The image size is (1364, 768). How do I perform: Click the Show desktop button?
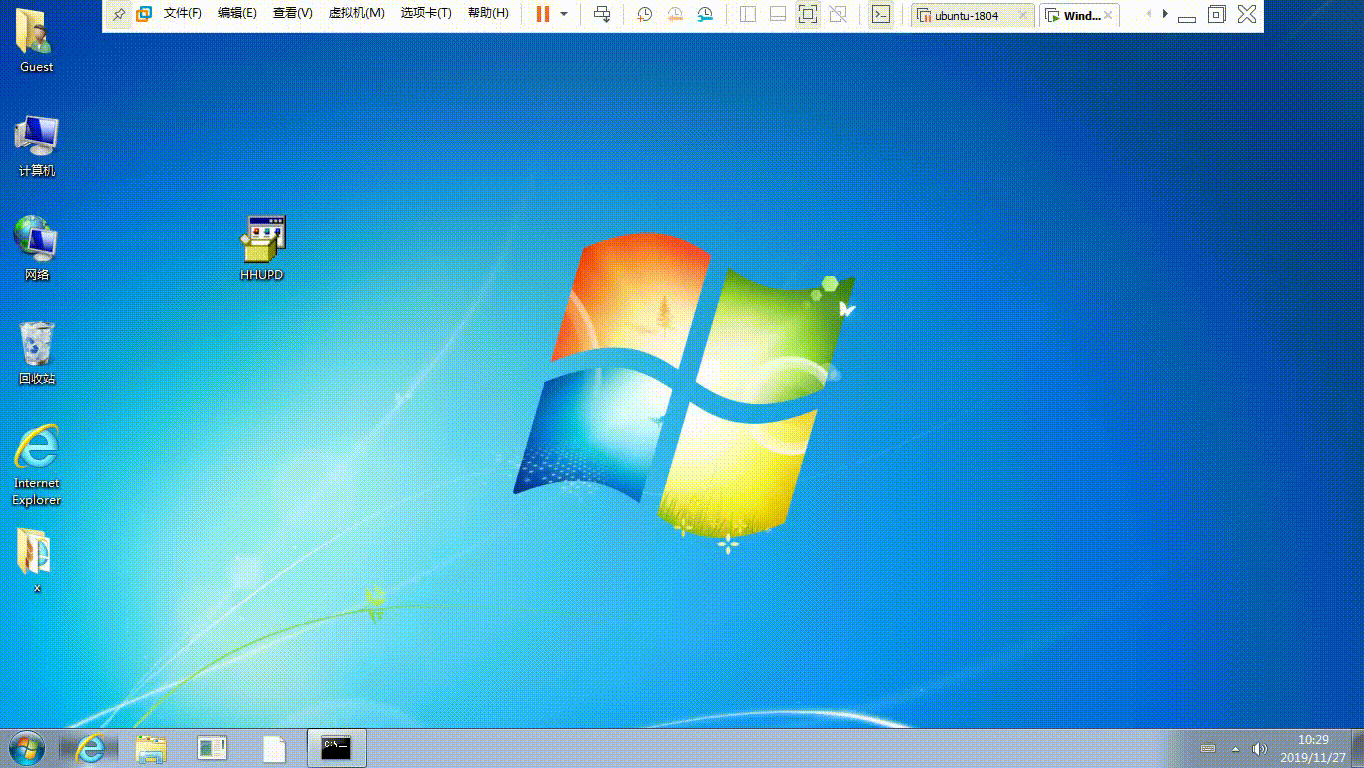pyautogui.click(x=1358, y=748)
